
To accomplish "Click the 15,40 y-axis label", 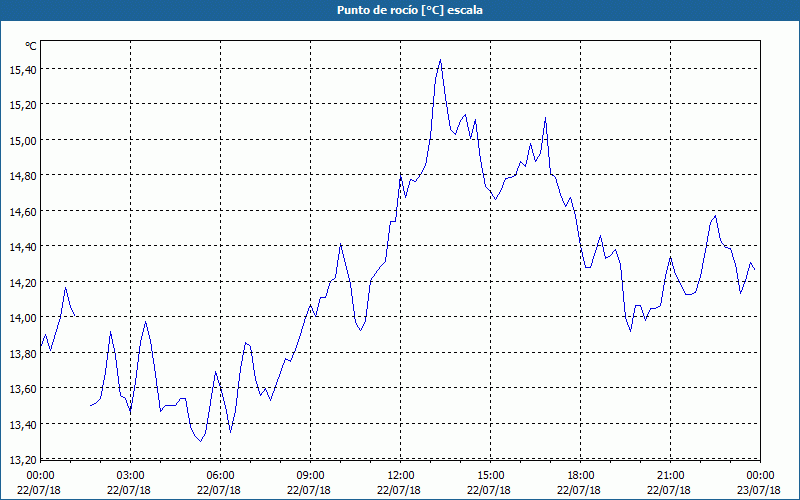I will pyautogui.click(x=23, y=70).
